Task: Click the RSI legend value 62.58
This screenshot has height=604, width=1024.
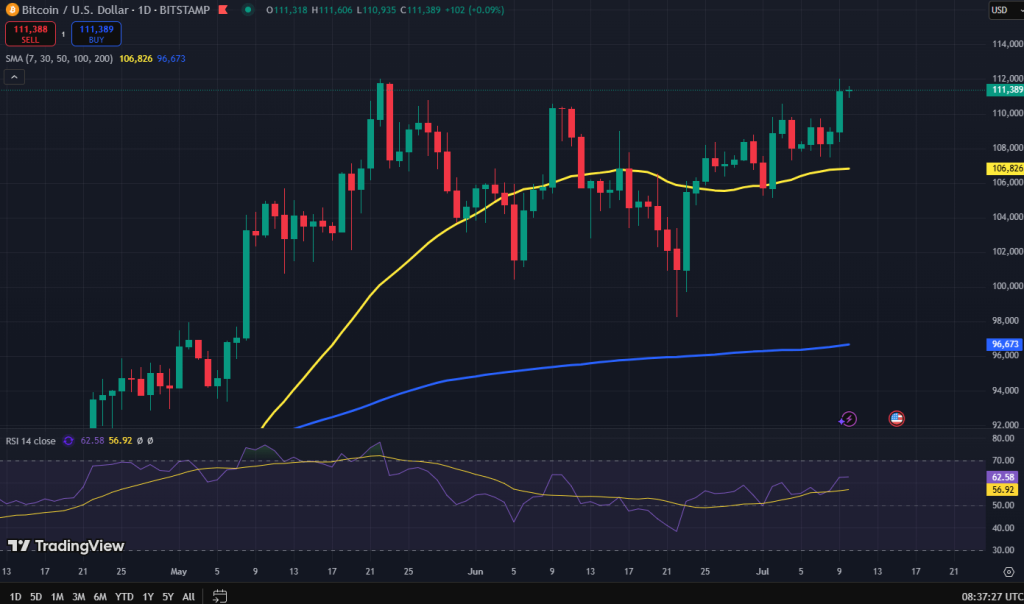Action: pos(92,441)
